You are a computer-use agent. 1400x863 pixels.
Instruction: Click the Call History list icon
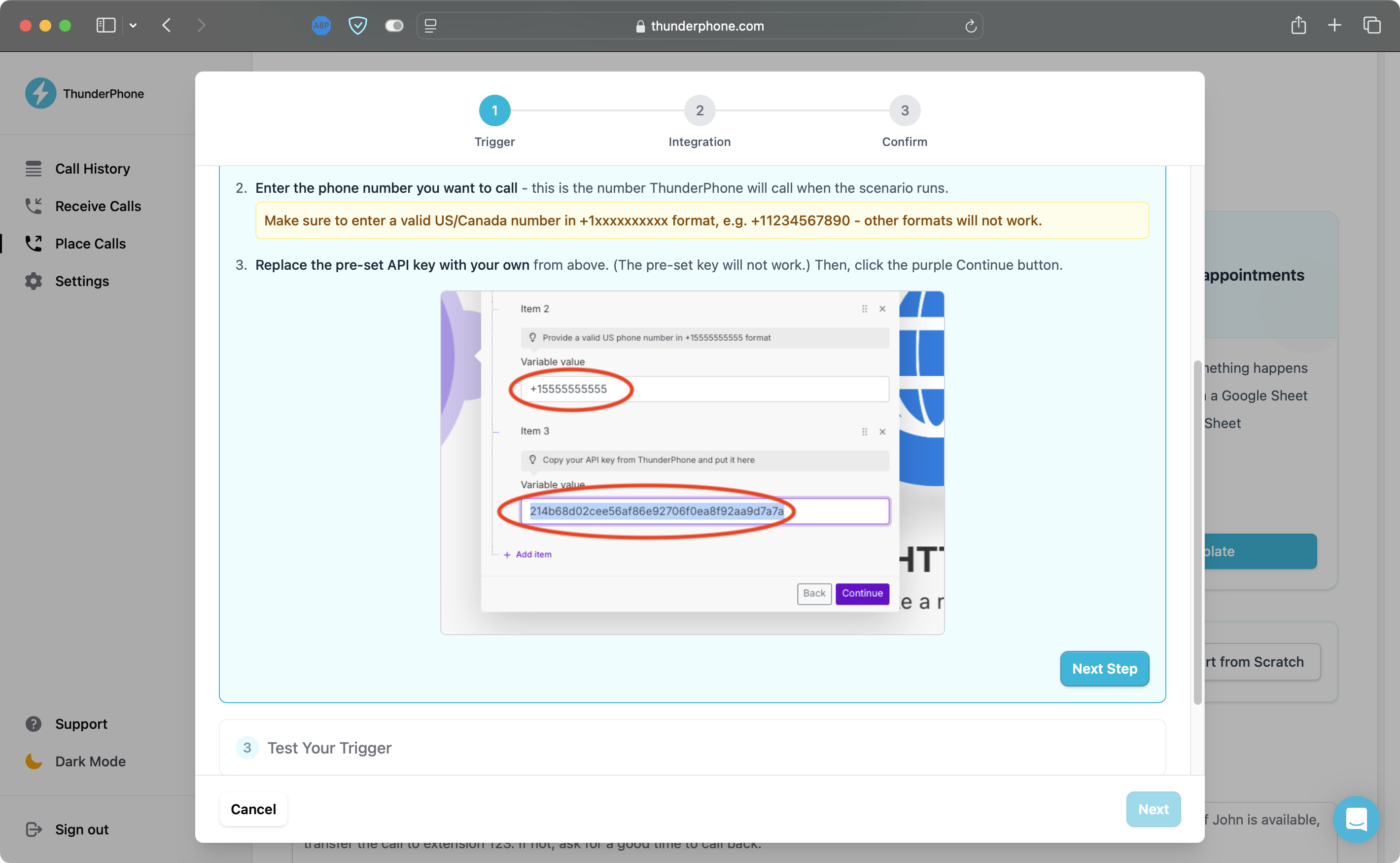[34, 168]
